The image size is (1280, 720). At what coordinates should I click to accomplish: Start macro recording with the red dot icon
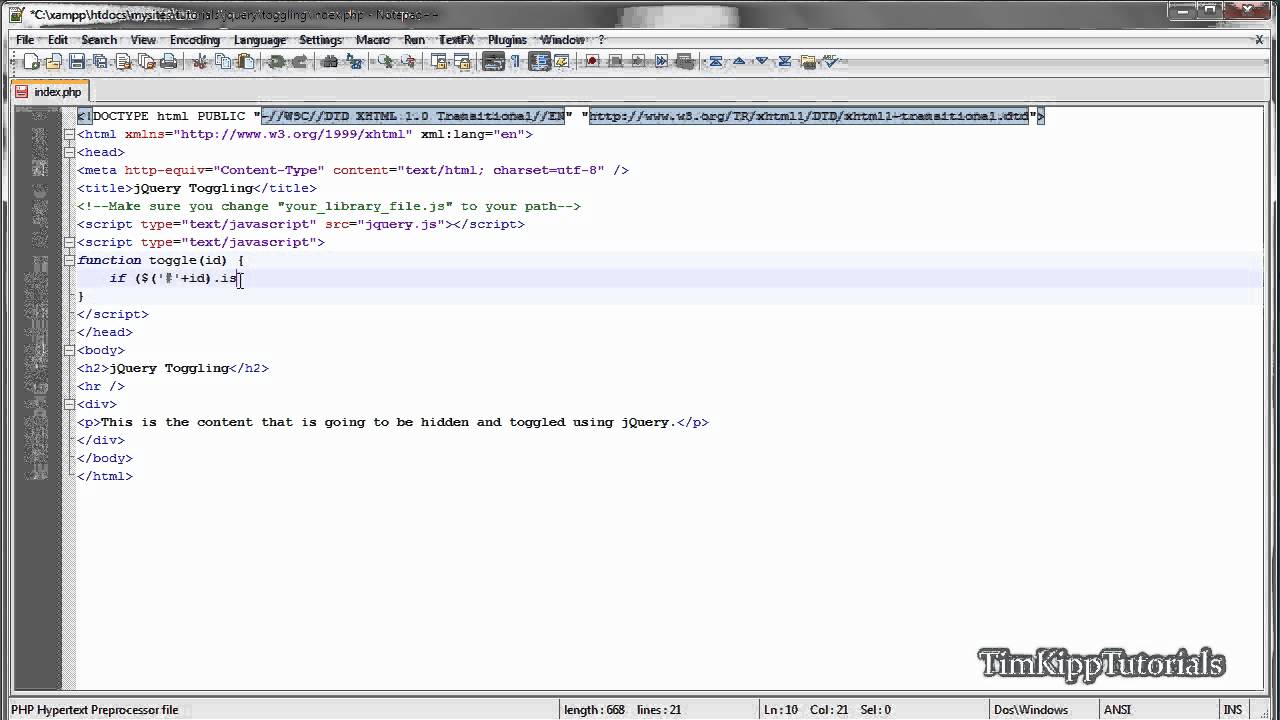tap(592, 62)
